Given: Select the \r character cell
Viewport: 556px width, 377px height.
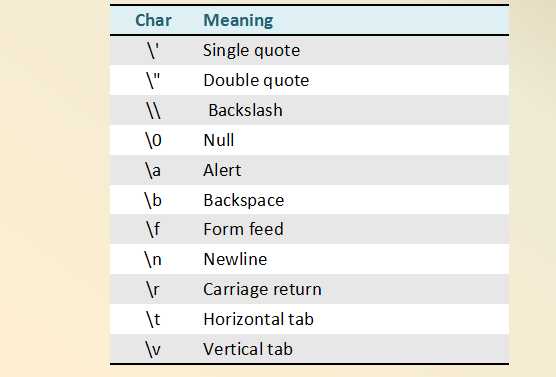Looking at the screenshot, I should pos(153,289).
